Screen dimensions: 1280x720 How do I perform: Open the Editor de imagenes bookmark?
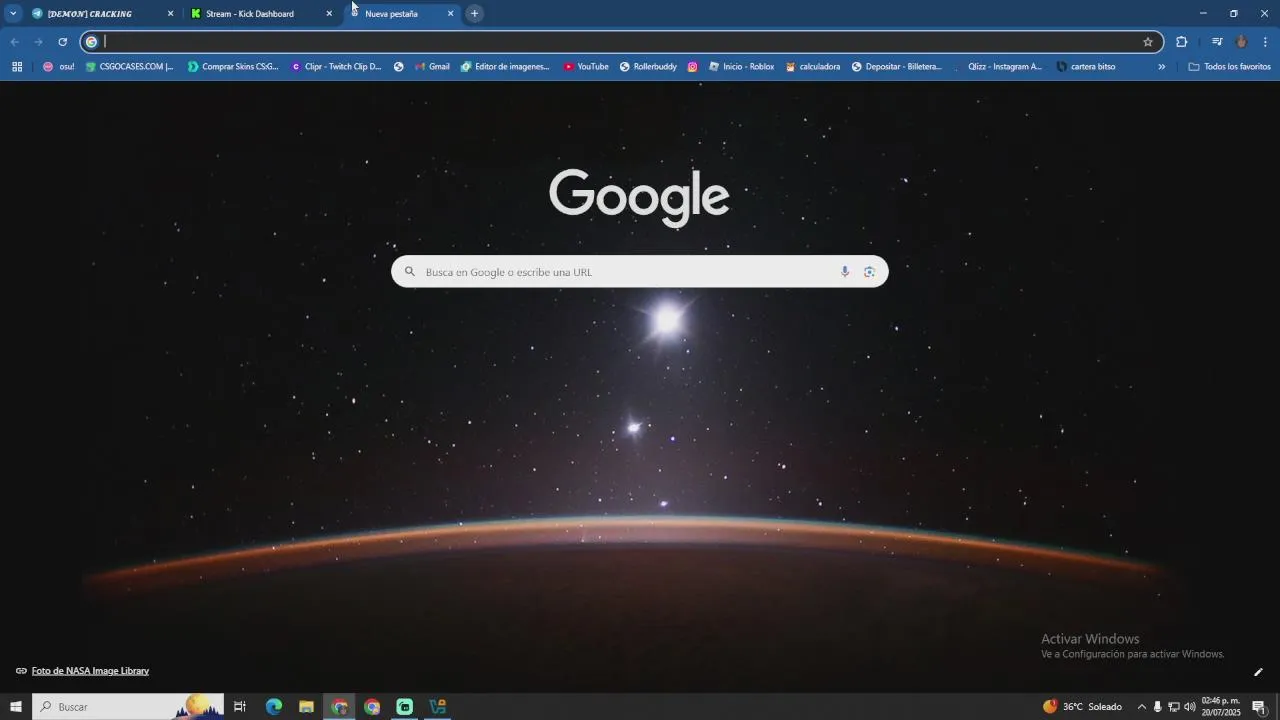(506, 67)
